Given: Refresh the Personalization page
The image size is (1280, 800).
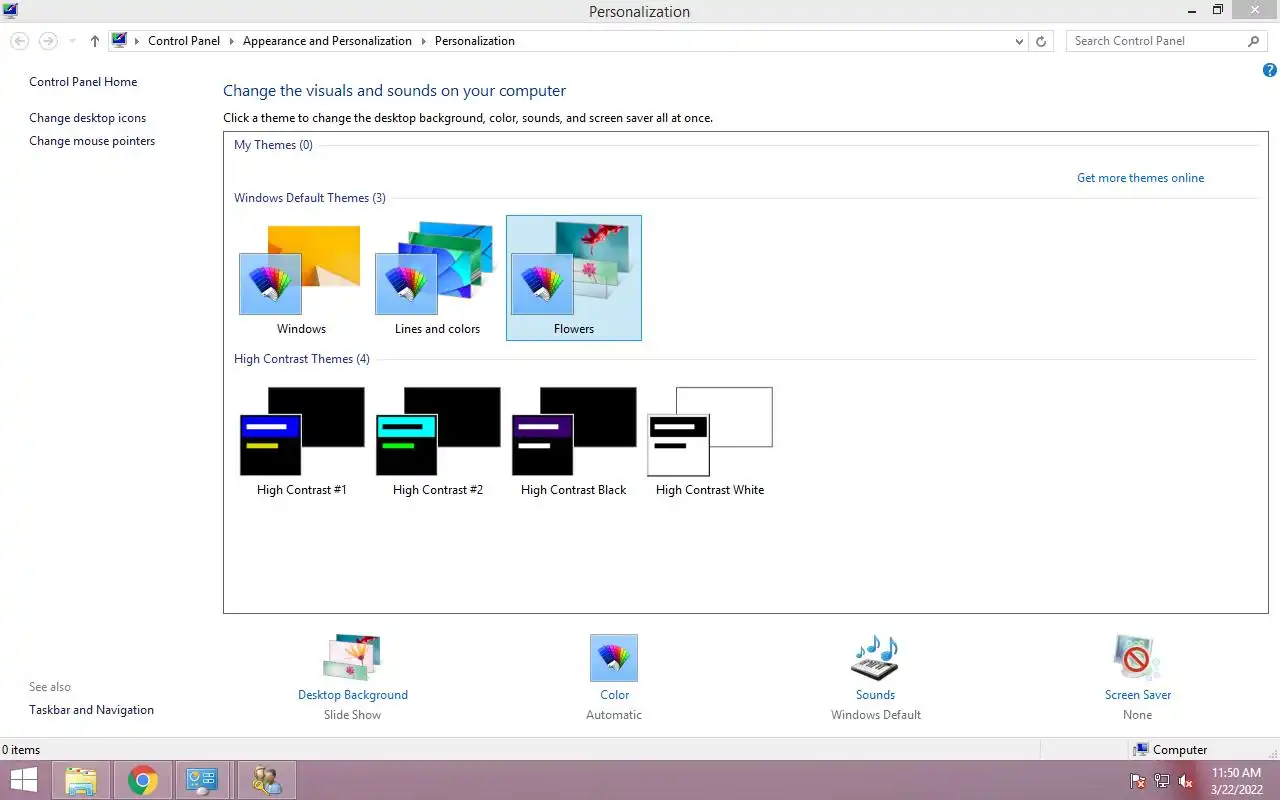Looking at the screenshot, I should click(x=1041, y=41).
